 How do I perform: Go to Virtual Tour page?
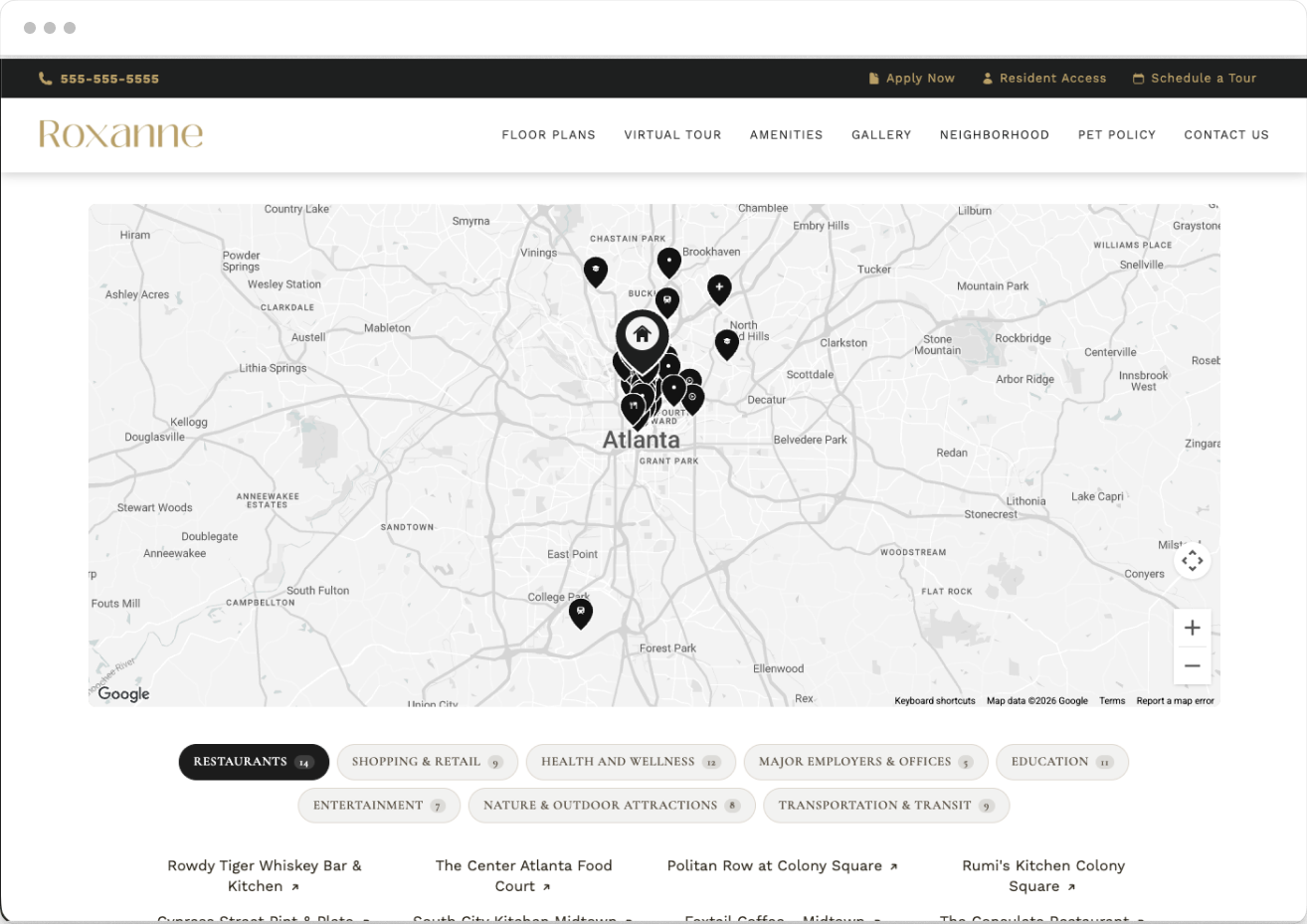(x=672, y=135)
